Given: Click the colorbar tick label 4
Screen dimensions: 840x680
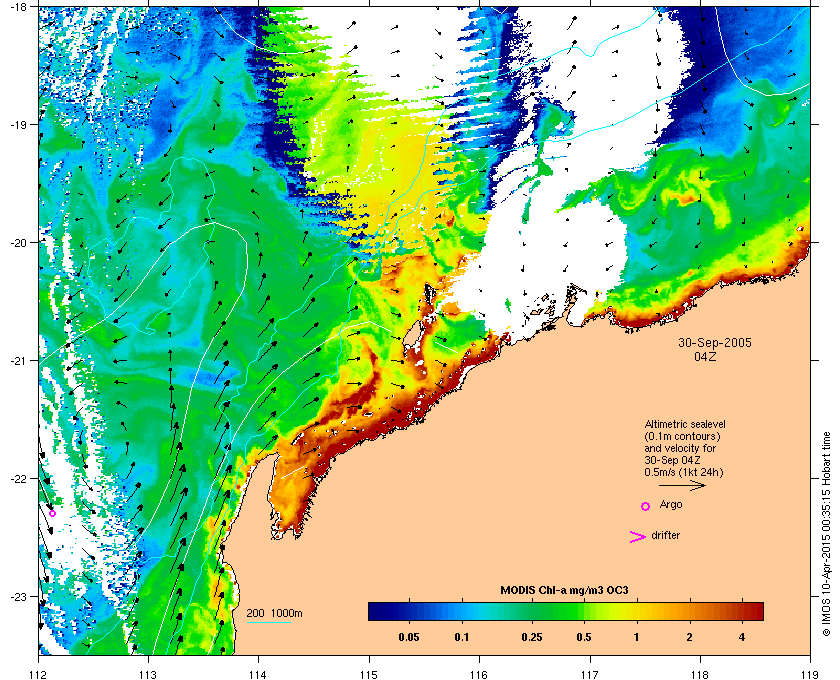Looking at the screenshot, I should pos(742,638).
